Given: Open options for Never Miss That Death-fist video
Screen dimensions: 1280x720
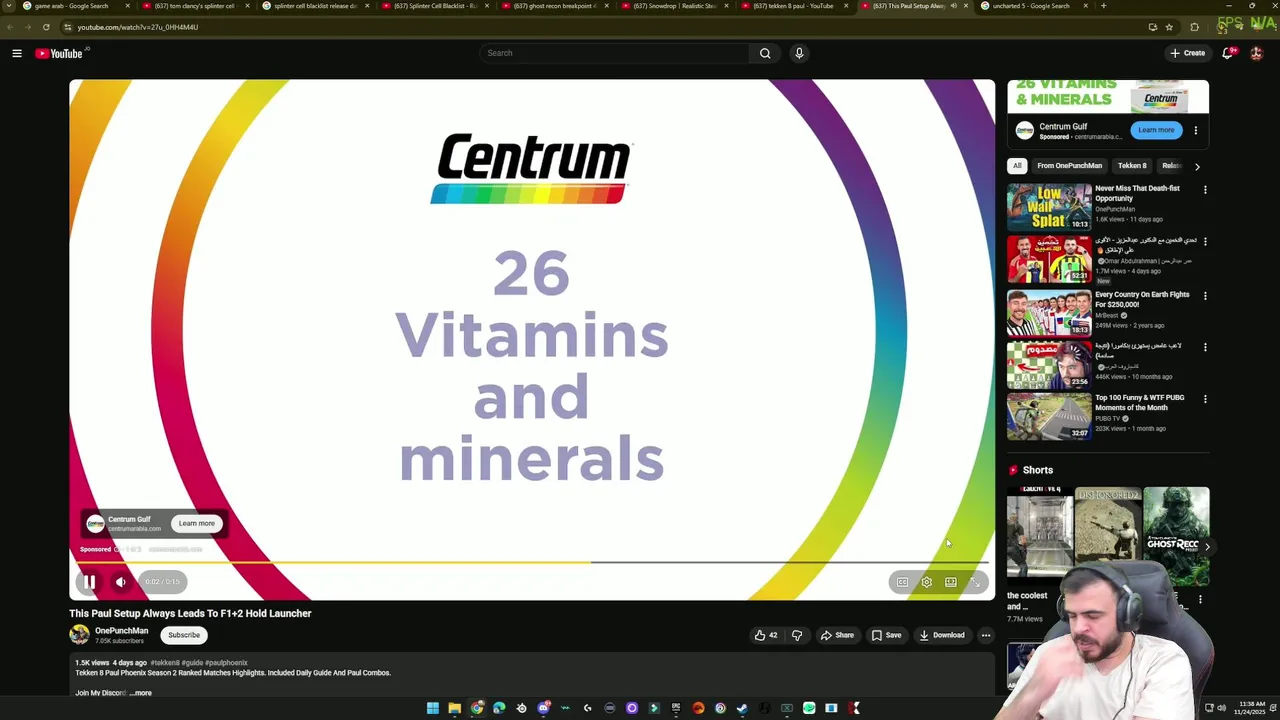Looking at the screenshot, I should 1205,190.
